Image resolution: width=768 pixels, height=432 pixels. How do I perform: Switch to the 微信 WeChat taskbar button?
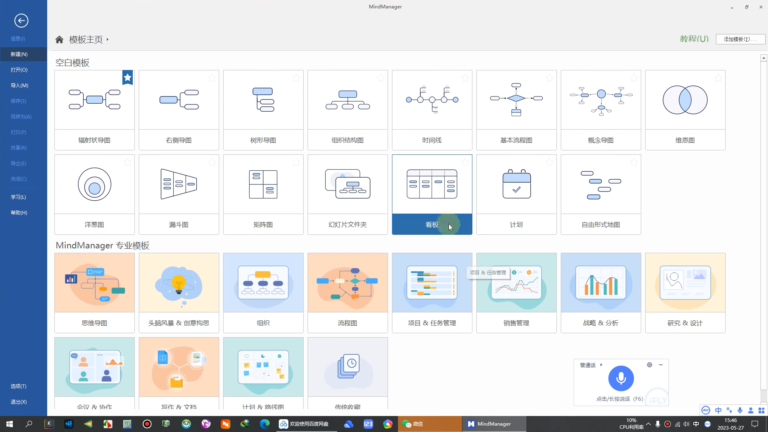coord(430,424)
